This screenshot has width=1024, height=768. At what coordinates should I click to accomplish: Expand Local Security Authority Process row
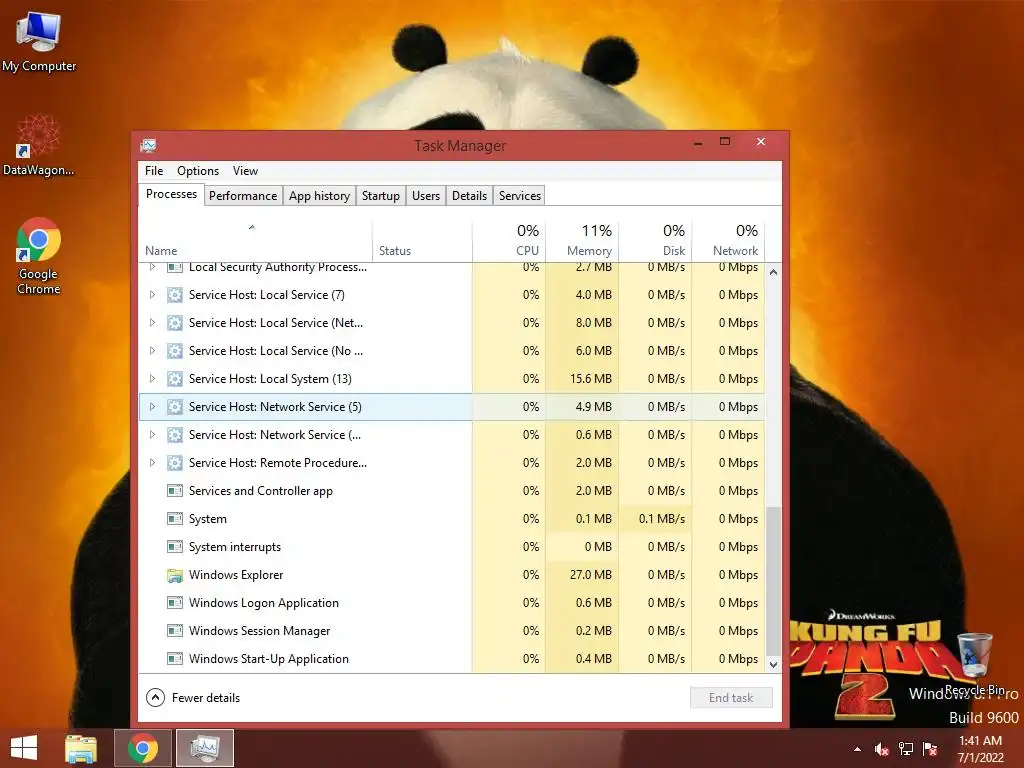152,267
